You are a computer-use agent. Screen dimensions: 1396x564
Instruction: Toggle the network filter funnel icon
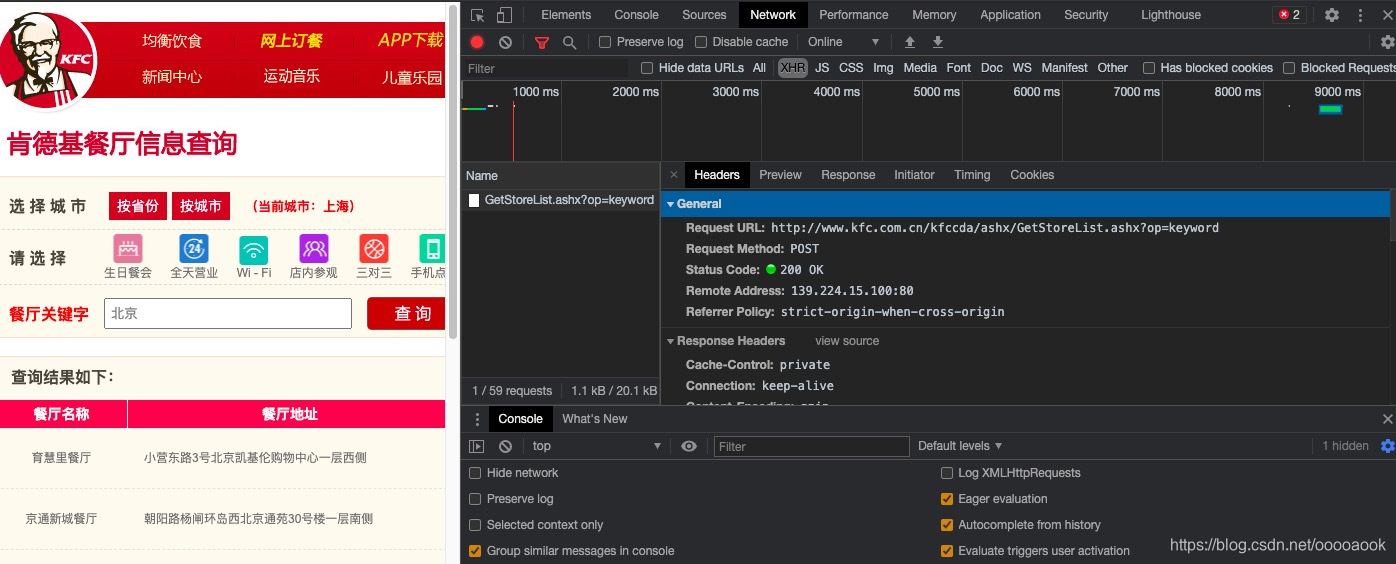(542, 42)
